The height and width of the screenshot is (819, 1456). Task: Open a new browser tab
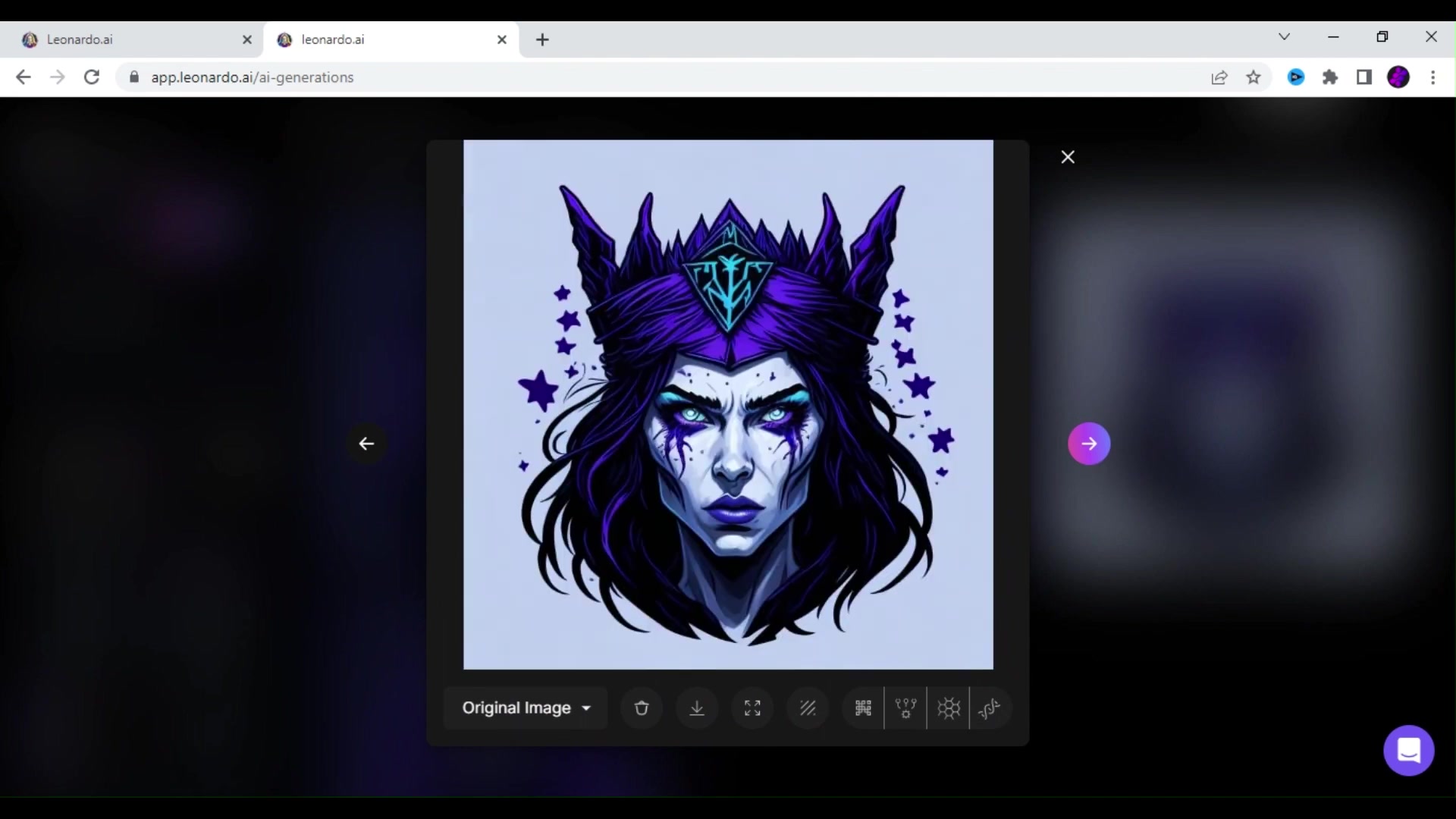(x=542, y=39)
